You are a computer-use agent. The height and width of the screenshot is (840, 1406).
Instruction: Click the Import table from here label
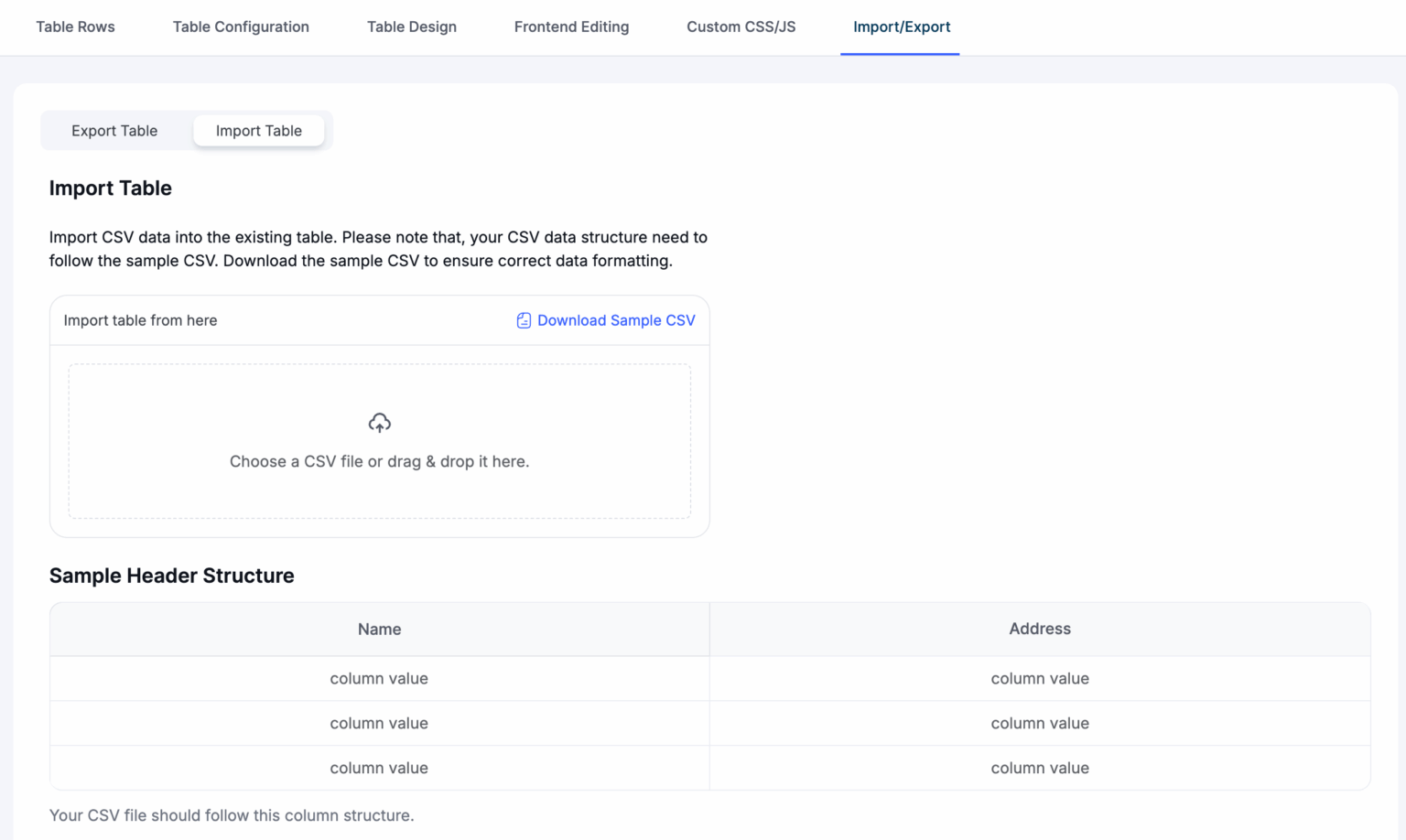[140, 320]
